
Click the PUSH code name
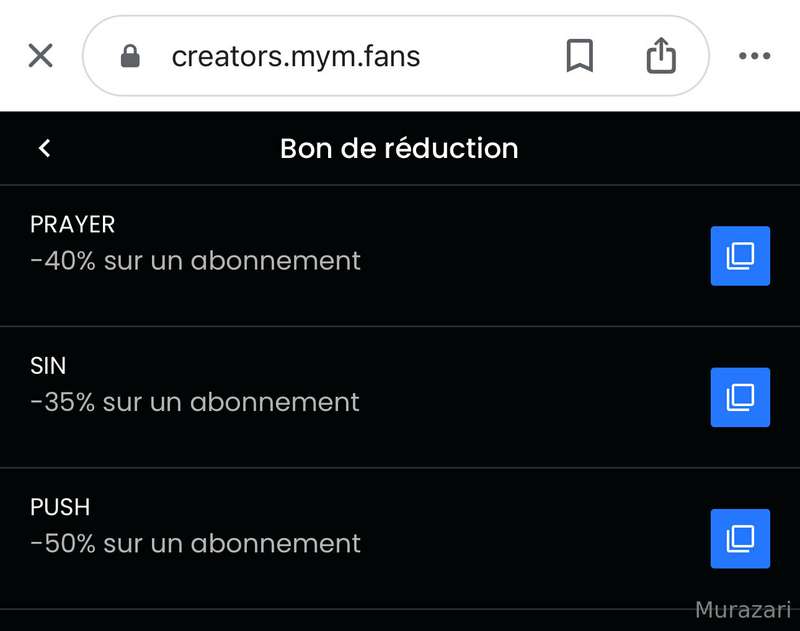point(60,507)
